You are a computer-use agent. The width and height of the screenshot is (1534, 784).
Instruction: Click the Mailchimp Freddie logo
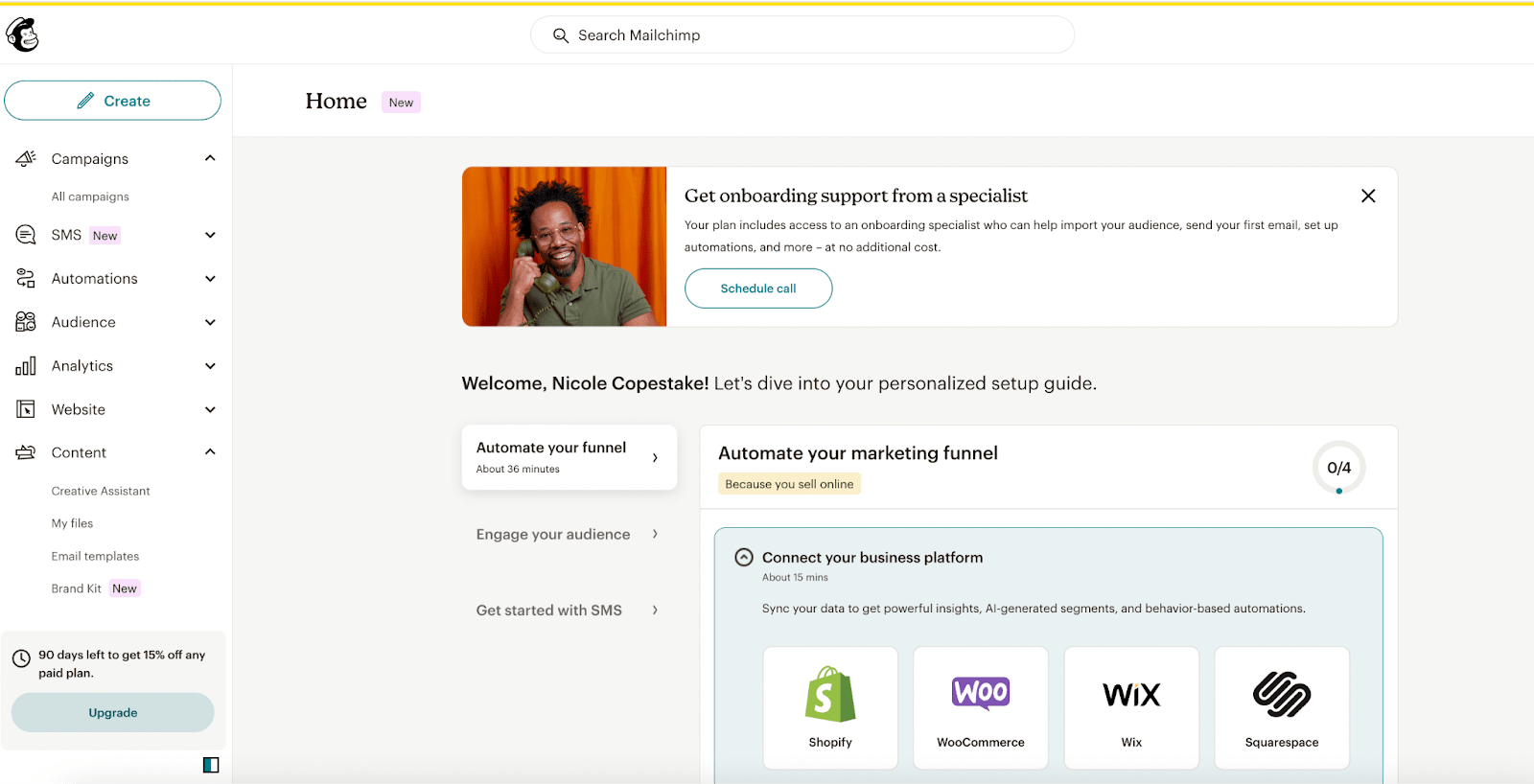[x=22, y=35]
